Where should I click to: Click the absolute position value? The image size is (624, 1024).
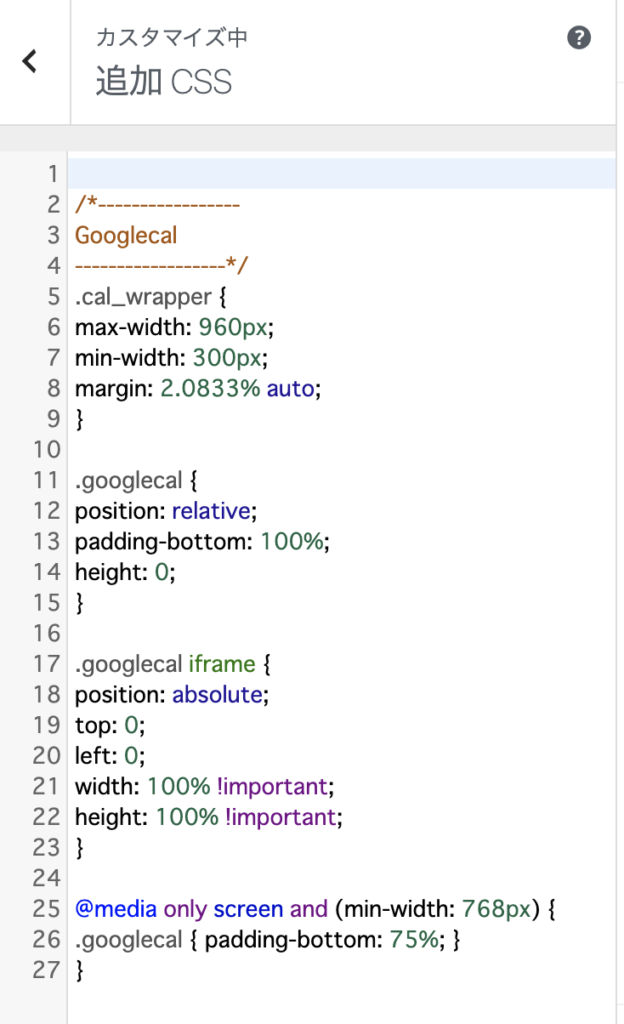[x=217, y=695]
